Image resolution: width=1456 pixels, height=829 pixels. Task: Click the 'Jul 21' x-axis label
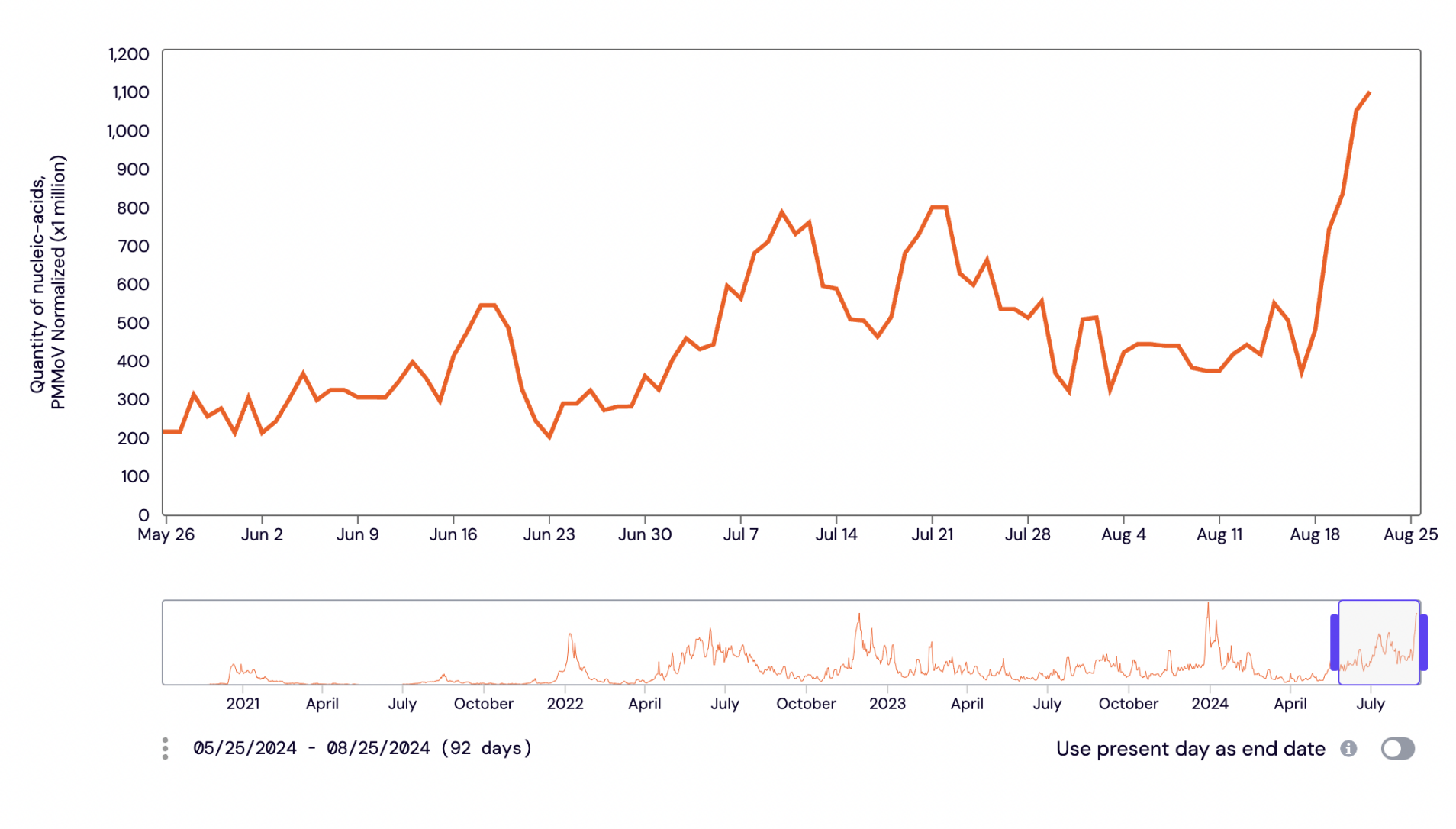pyautogui.click(x=932, y=534)
